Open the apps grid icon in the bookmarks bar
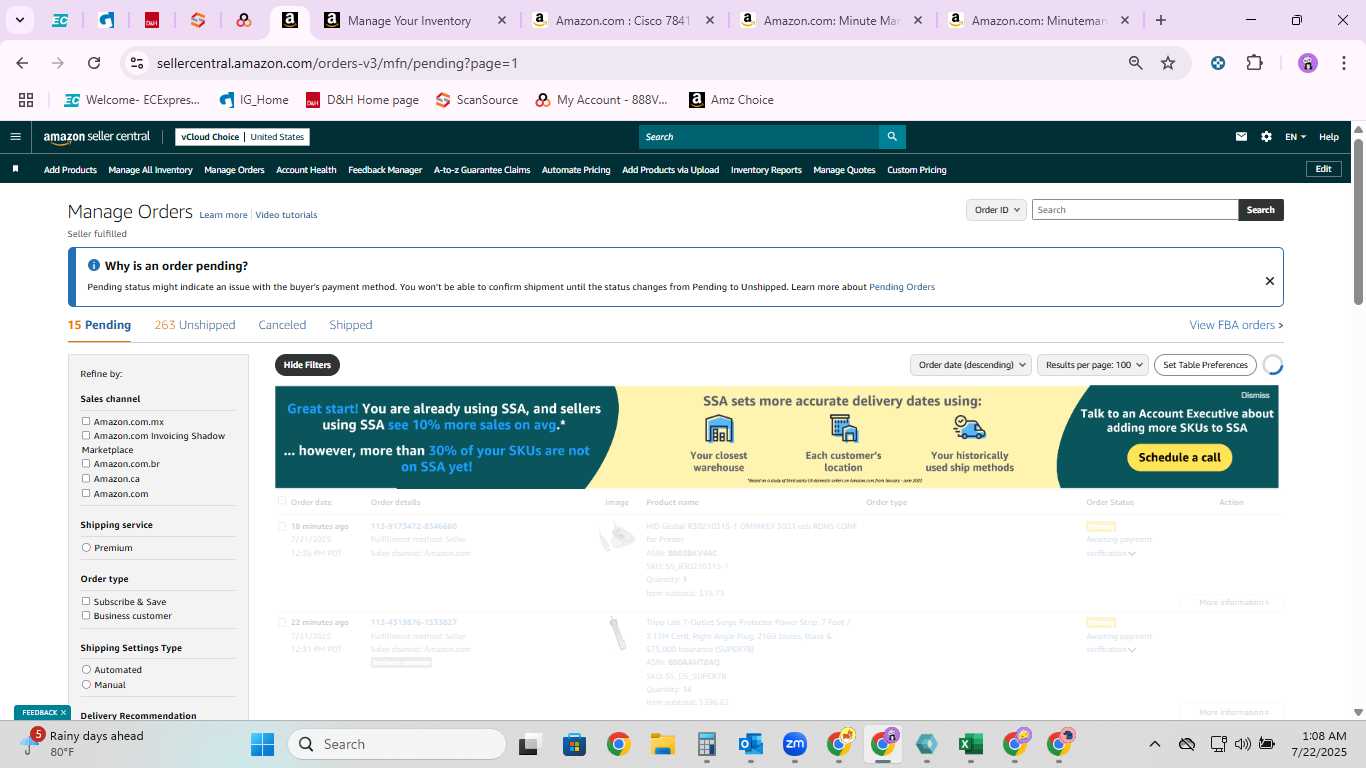 click(x=26, y=100)
